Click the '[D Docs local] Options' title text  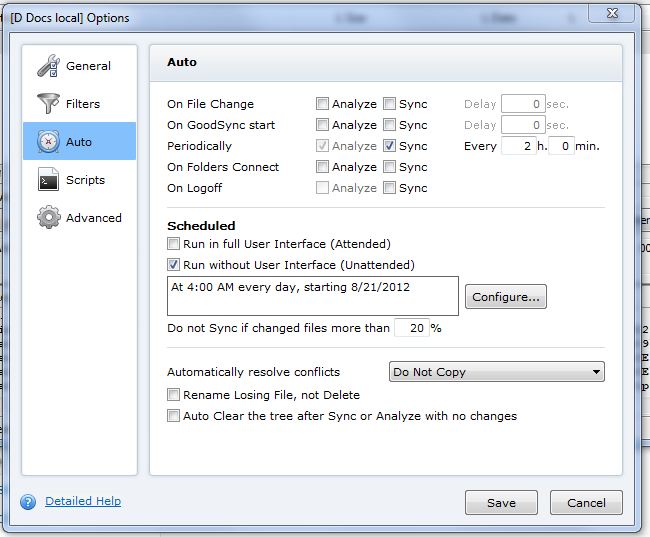click(x=70, y=18)
